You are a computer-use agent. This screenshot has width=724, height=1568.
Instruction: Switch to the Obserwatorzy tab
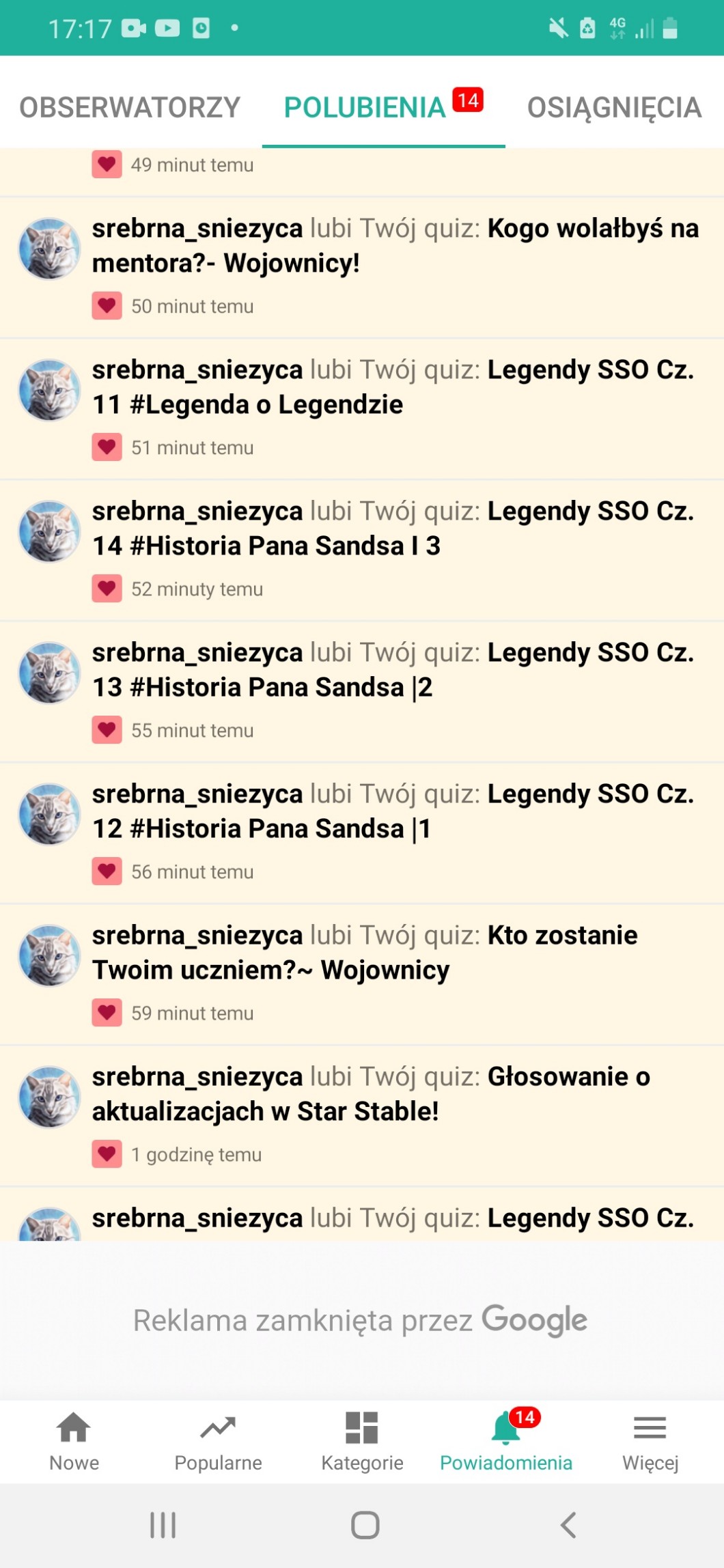130,107
